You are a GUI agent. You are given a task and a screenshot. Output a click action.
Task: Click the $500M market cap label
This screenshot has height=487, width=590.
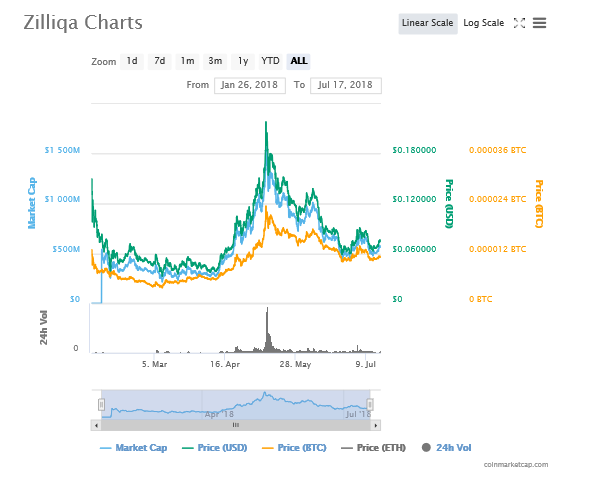[66, 249]
